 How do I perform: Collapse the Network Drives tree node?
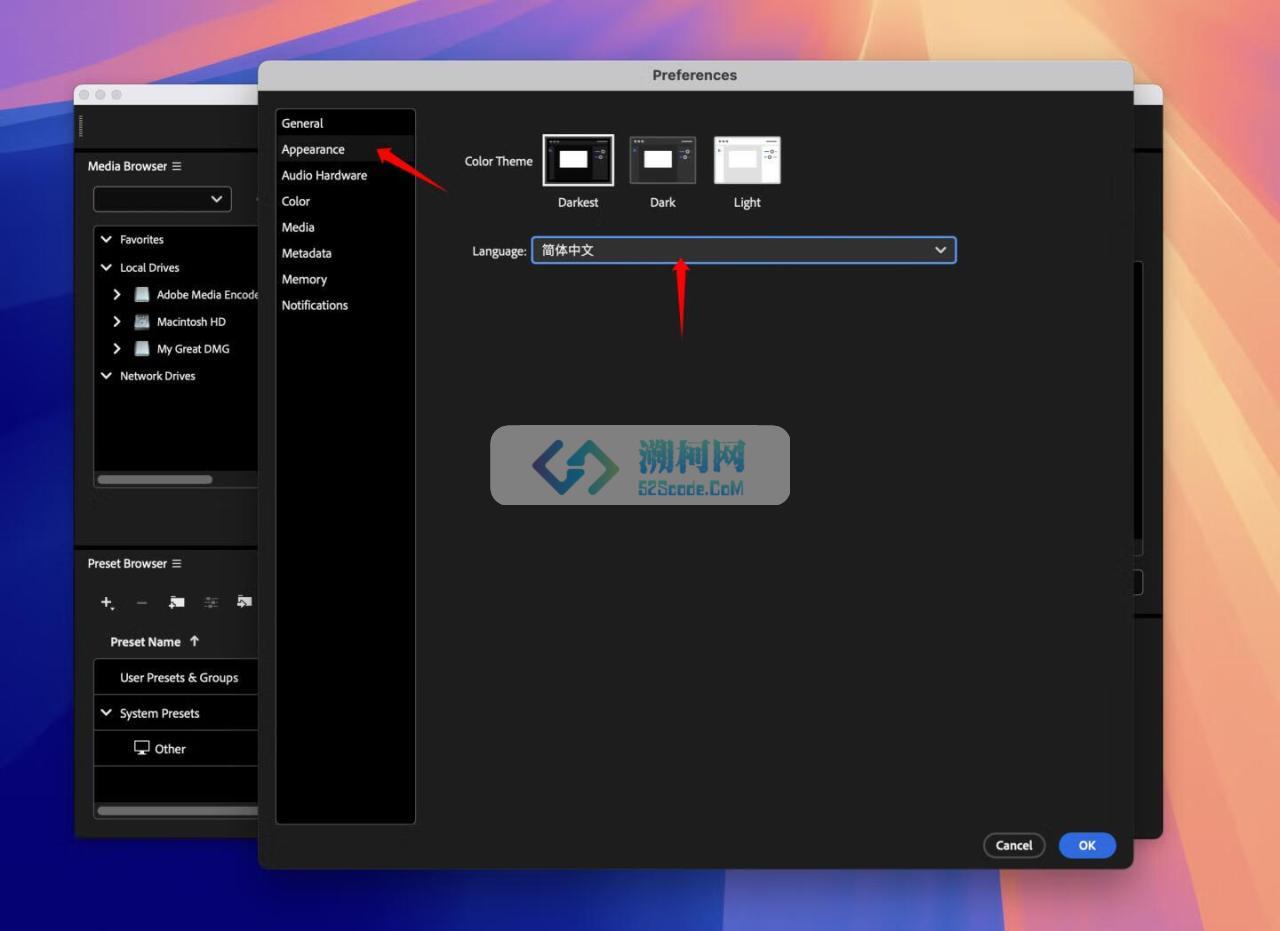(106, 375)
